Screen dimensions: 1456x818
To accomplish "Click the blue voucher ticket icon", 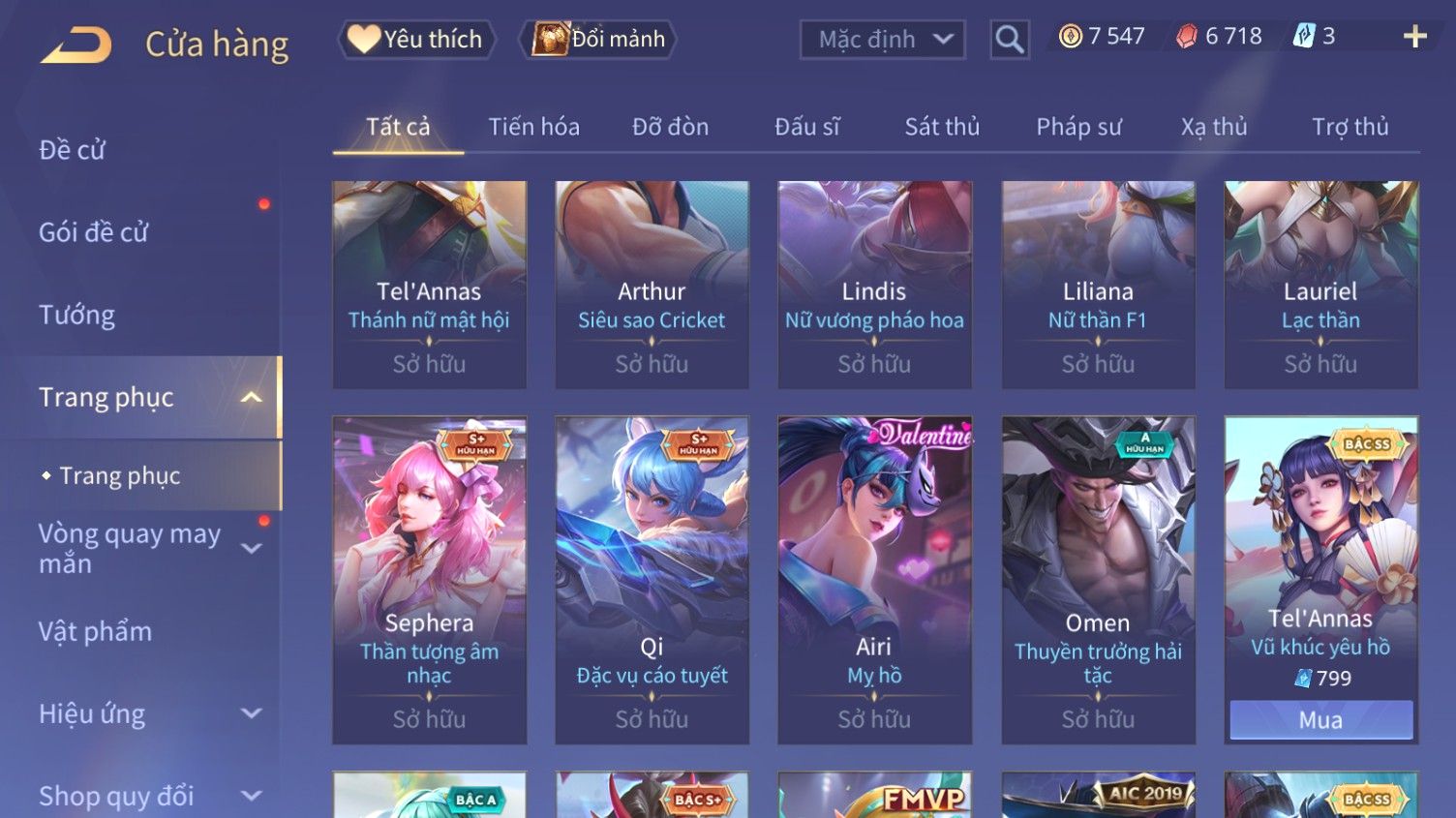I will [x=1304, y=37].
